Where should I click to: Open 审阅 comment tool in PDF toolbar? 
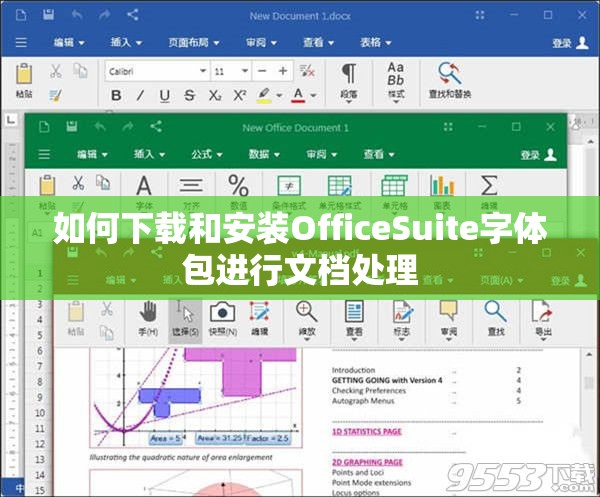[448, 321]
